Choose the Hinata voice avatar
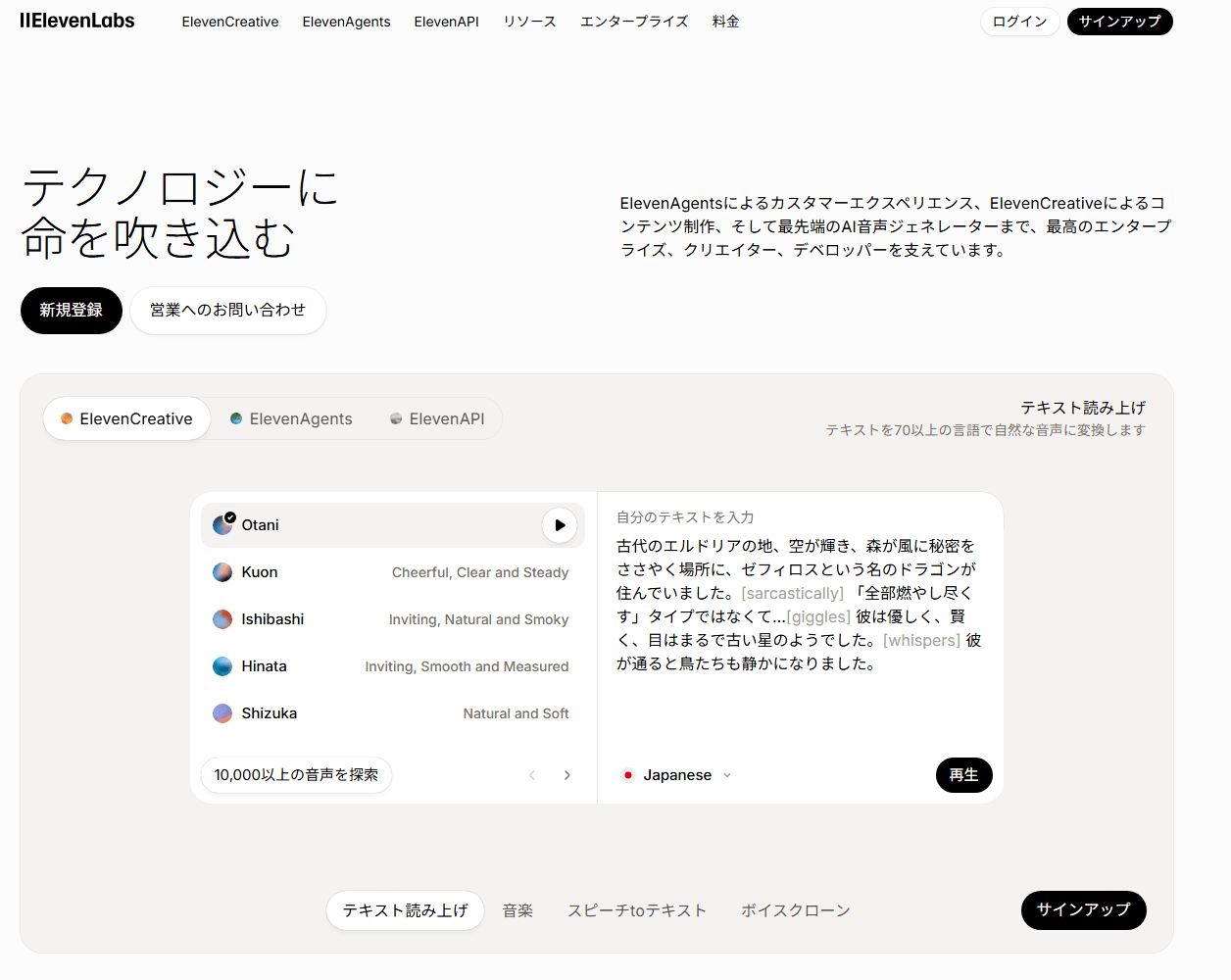Image resolution: width=1231 pixels, height=980 pixels. point(222,666)
